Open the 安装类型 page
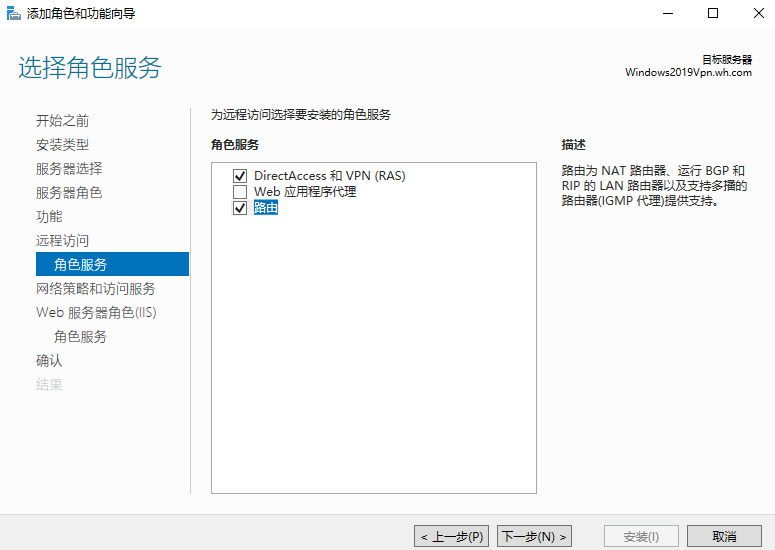The image size is (775, 550). click(62, 145)
